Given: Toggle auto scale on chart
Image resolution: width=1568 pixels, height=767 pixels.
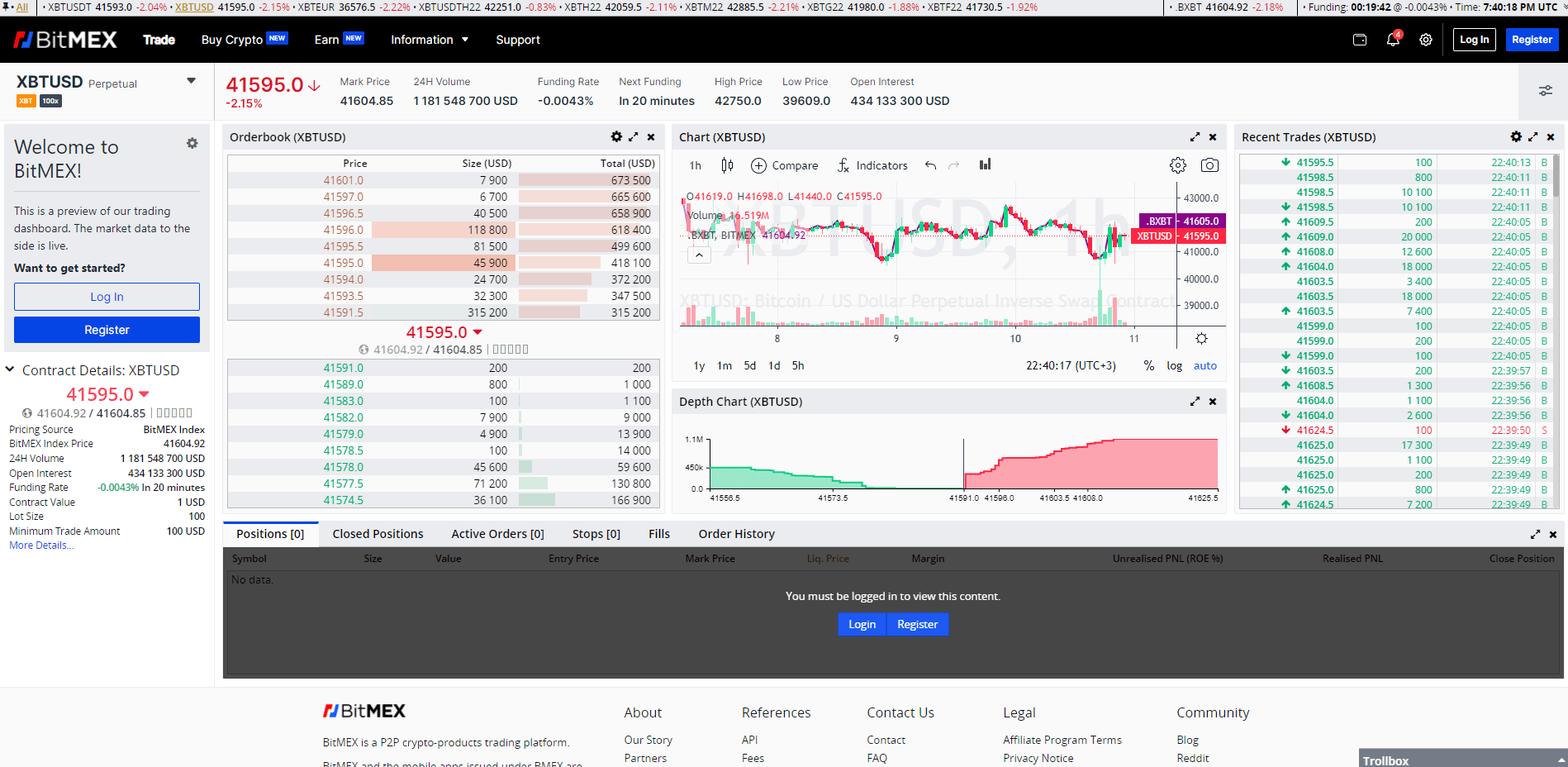Looking at the screenshot, I should (x=1205, y=365).
